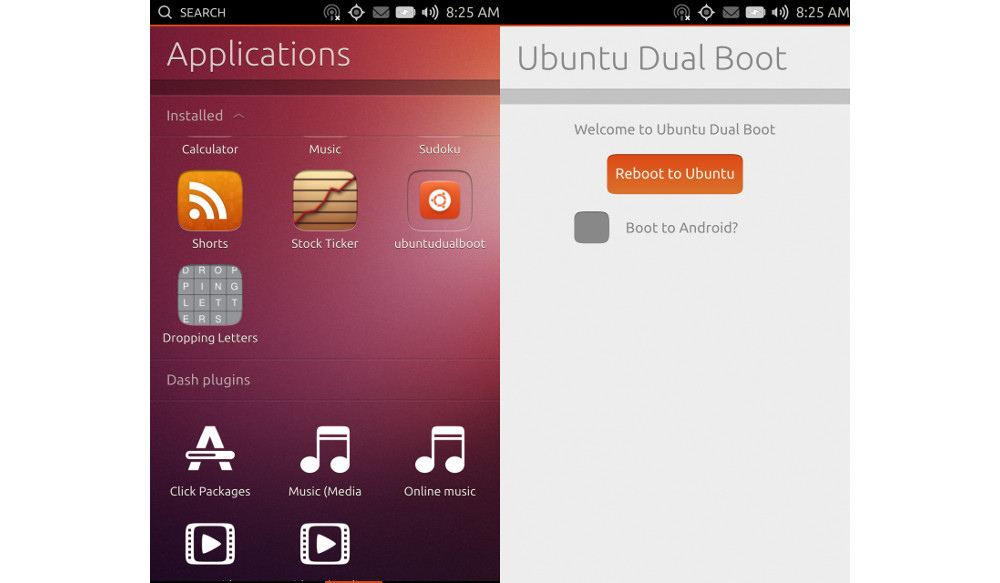
Task: Open the Music (Media) dash plugin
Action: tap(324, 450)
